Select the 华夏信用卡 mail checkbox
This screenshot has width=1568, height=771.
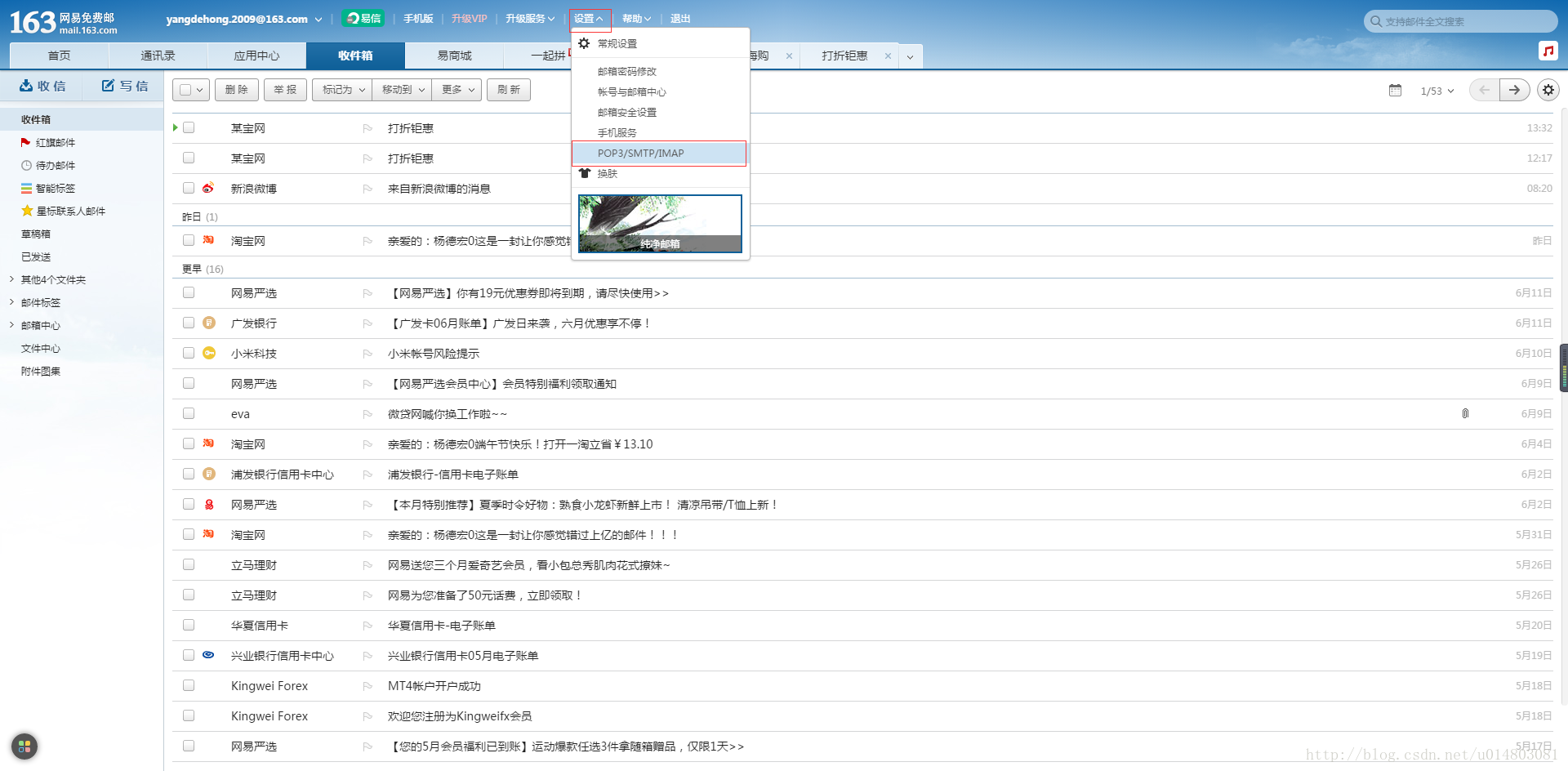pos(189,625)
